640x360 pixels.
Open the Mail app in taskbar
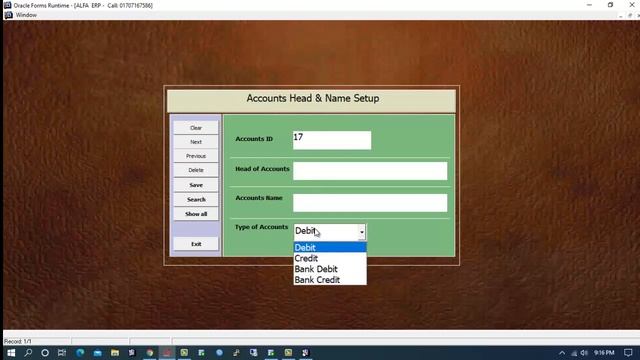98,353
